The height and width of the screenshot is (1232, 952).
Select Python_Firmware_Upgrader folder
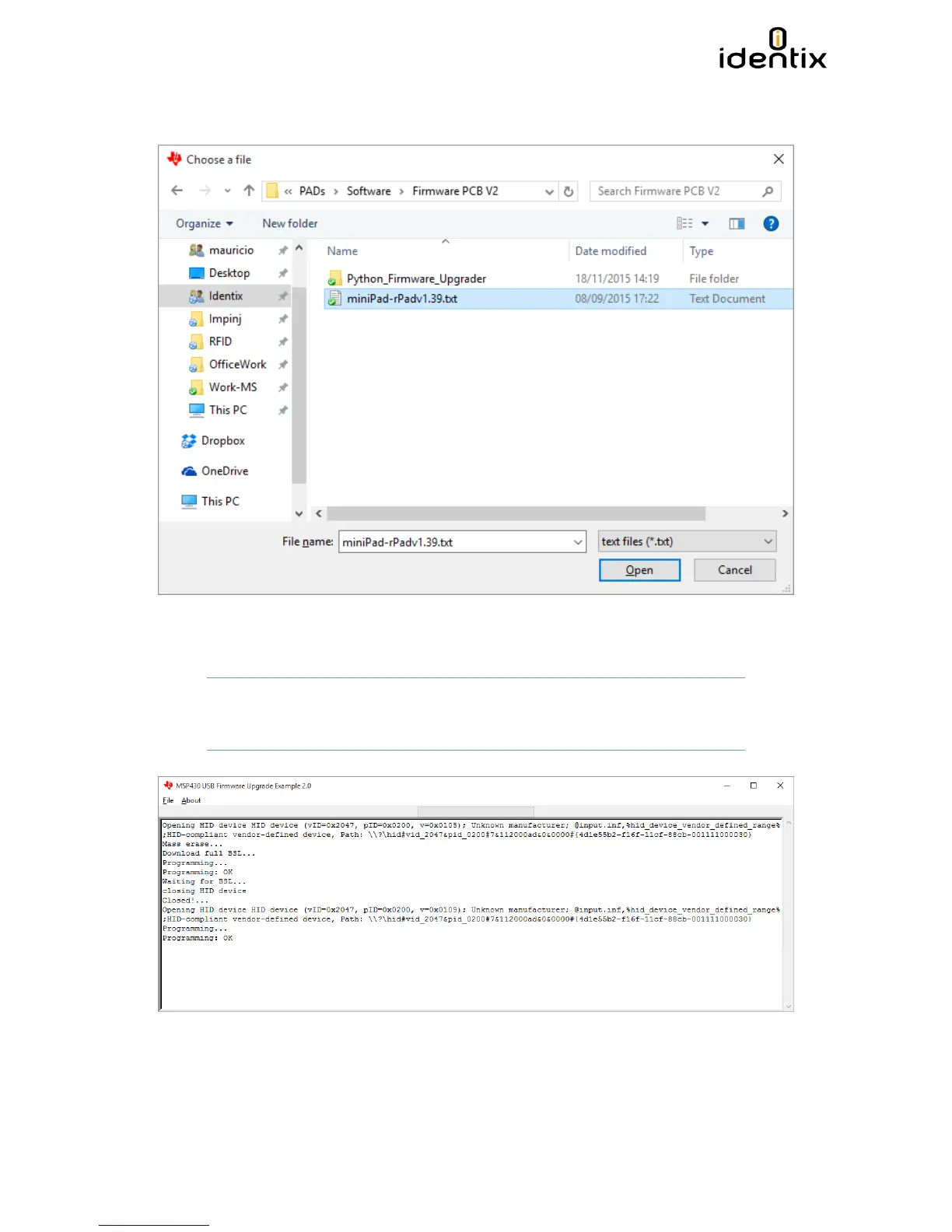click(x=416, y=278)
